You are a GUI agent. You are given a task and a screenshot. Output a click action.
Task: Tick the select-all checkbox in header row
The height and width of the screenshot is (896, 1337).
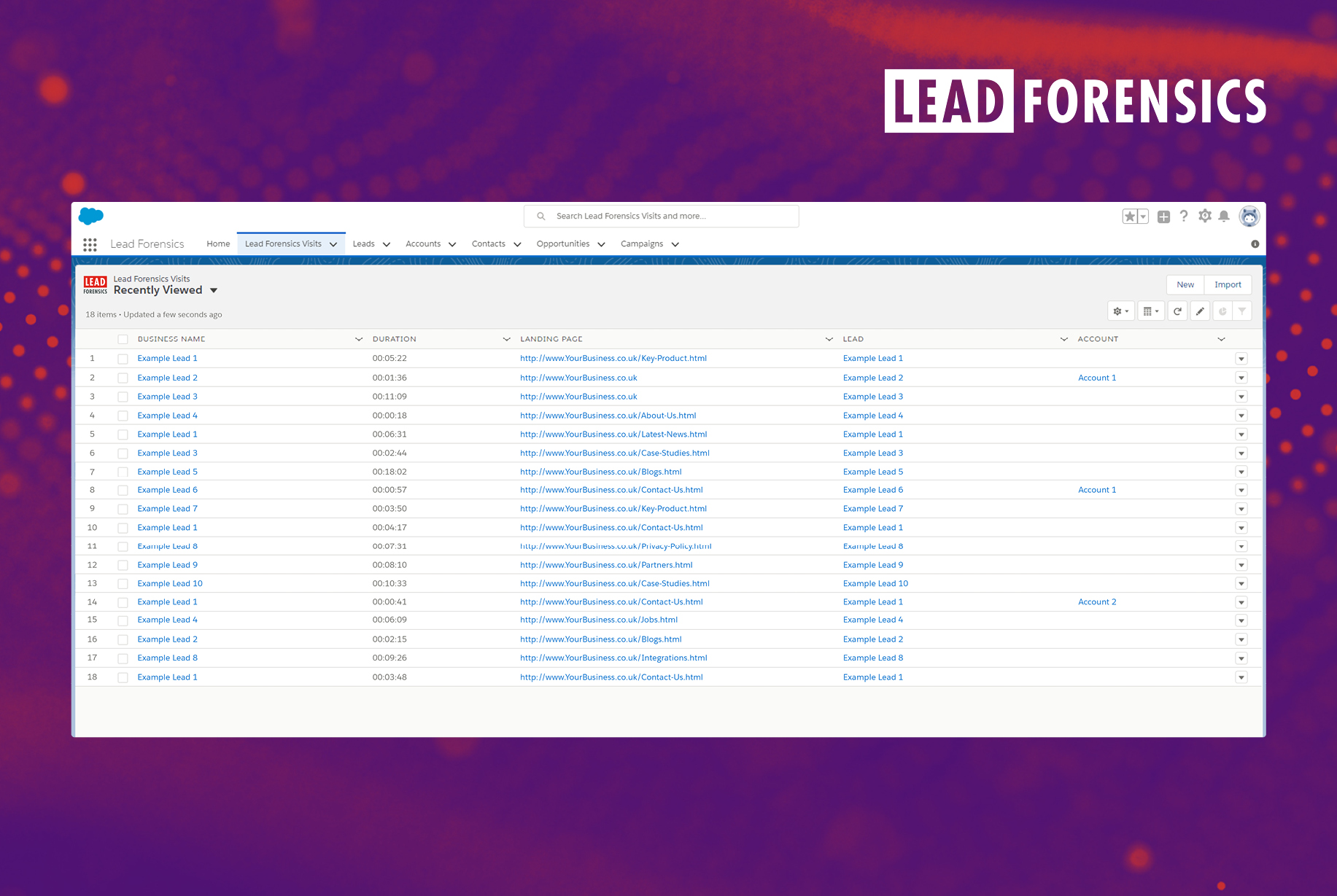tap(123, 340)
